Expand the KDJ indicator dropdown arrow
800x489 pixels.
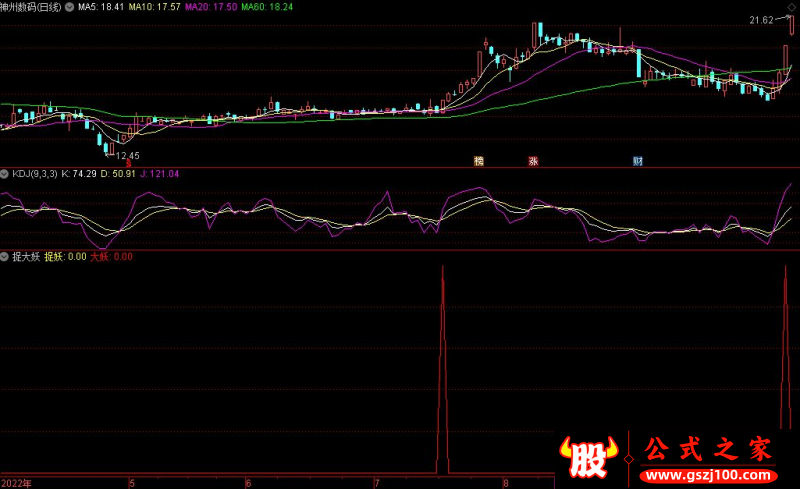coord(5,174)
